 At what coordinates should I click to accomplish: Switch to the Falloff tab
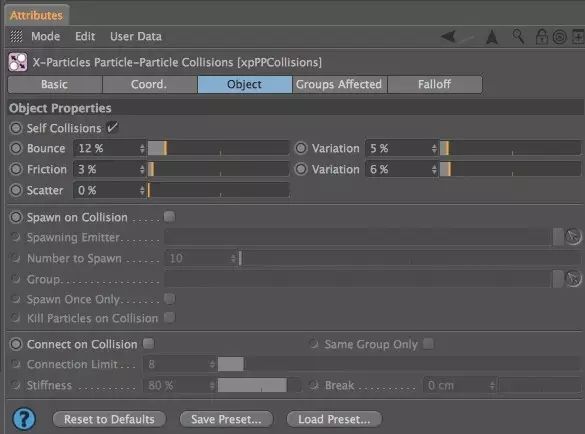pos(435,84)
